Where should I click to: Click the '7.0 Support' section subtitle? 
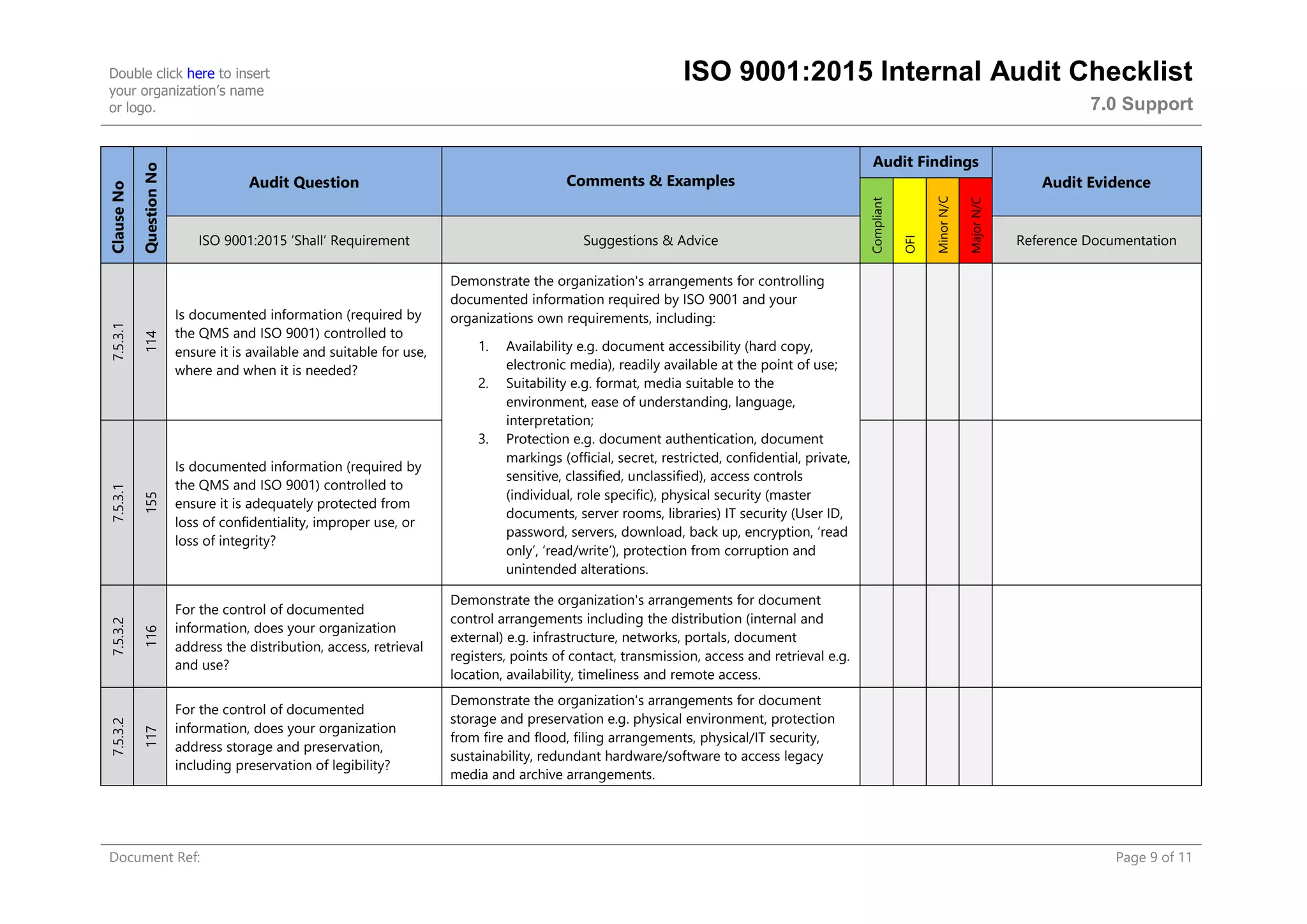(1141, 104)
